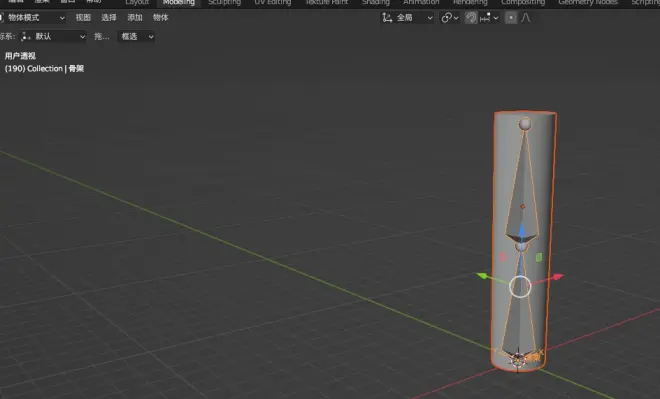Toggle proportional editing dot button

511,18
